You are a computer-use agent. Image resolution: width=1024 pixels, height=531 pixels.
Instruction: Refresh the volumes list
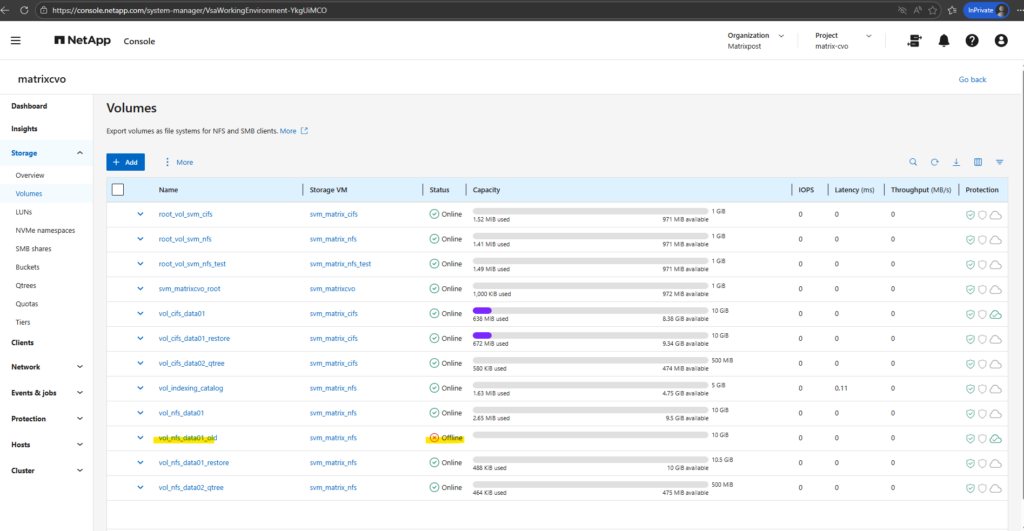tap(935, 162)
